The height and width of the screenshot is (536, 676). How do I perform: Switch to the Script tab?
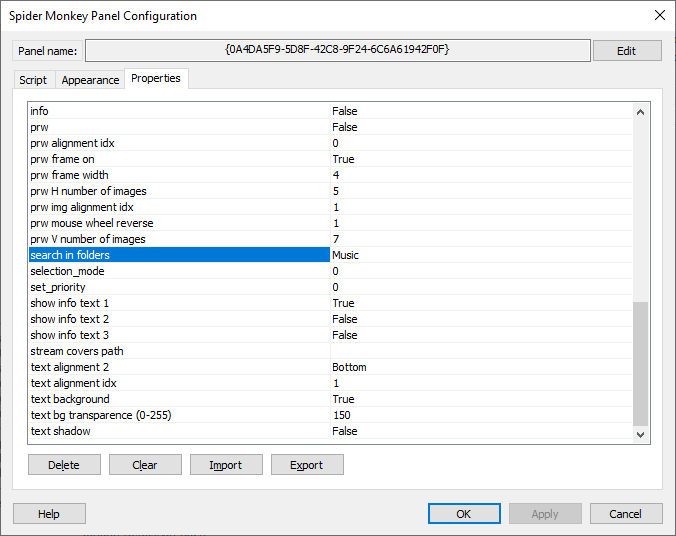coord(33,80)
